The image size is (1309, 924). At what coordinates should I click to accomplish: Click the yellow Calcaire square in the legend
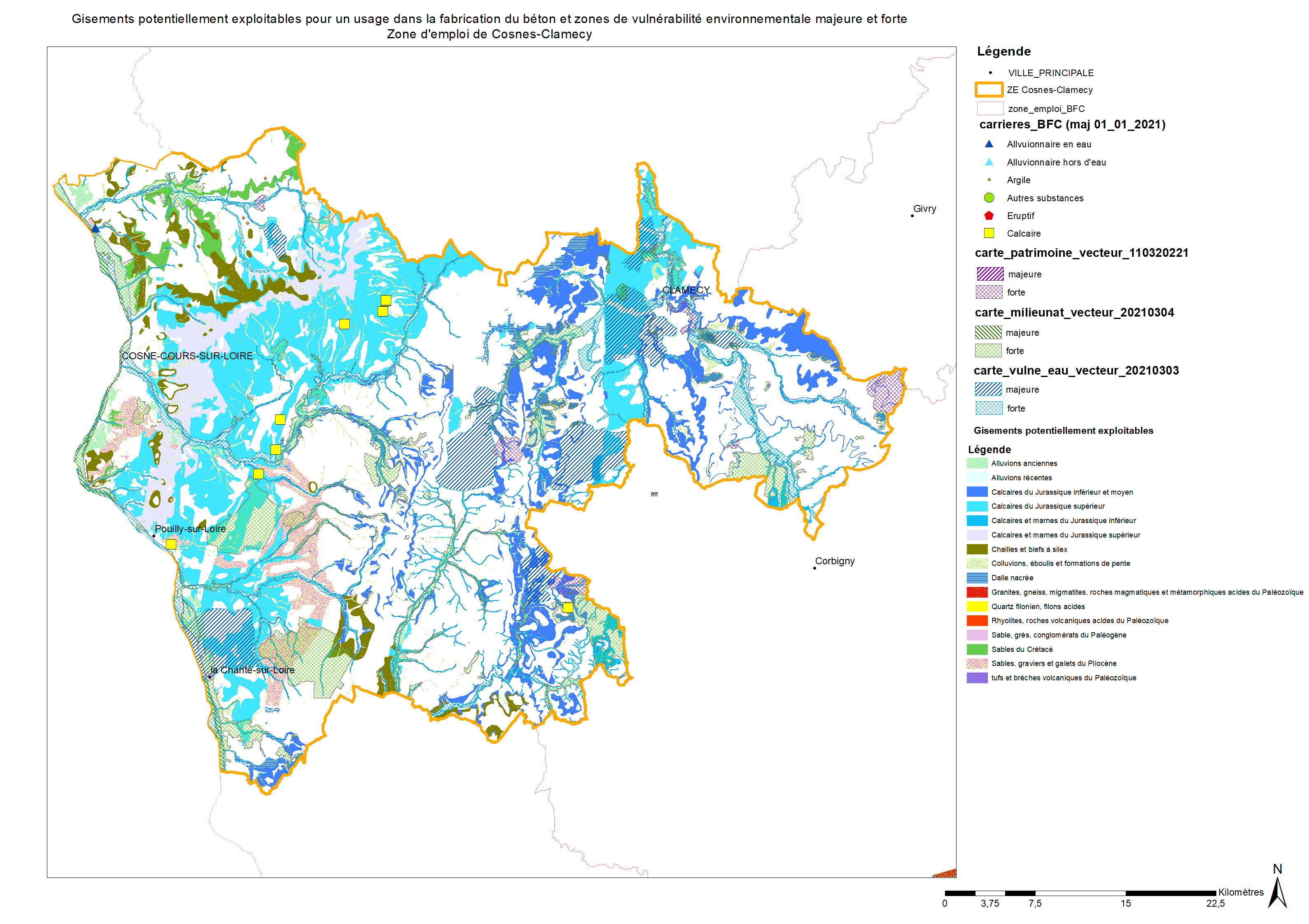(x=989, y=233)
